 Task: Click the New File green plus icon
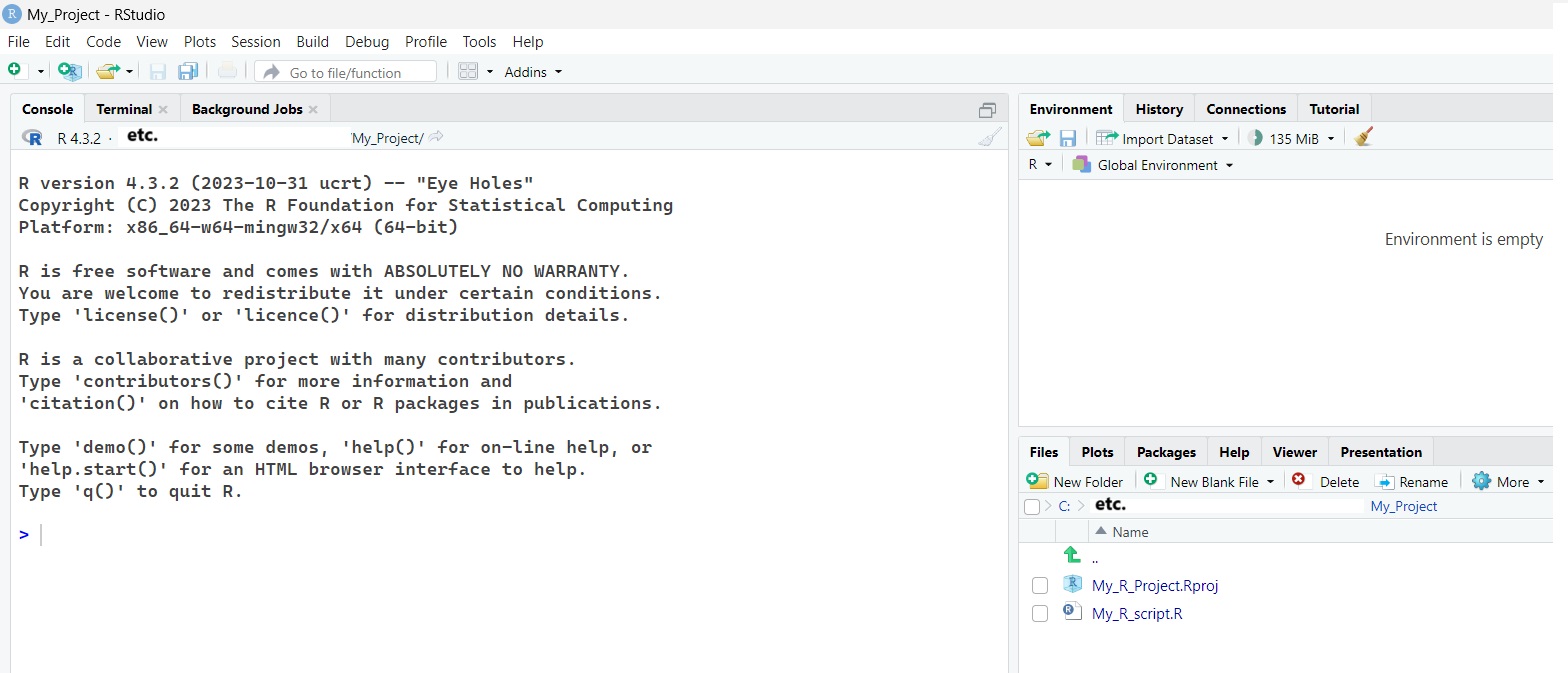(15, 70)
